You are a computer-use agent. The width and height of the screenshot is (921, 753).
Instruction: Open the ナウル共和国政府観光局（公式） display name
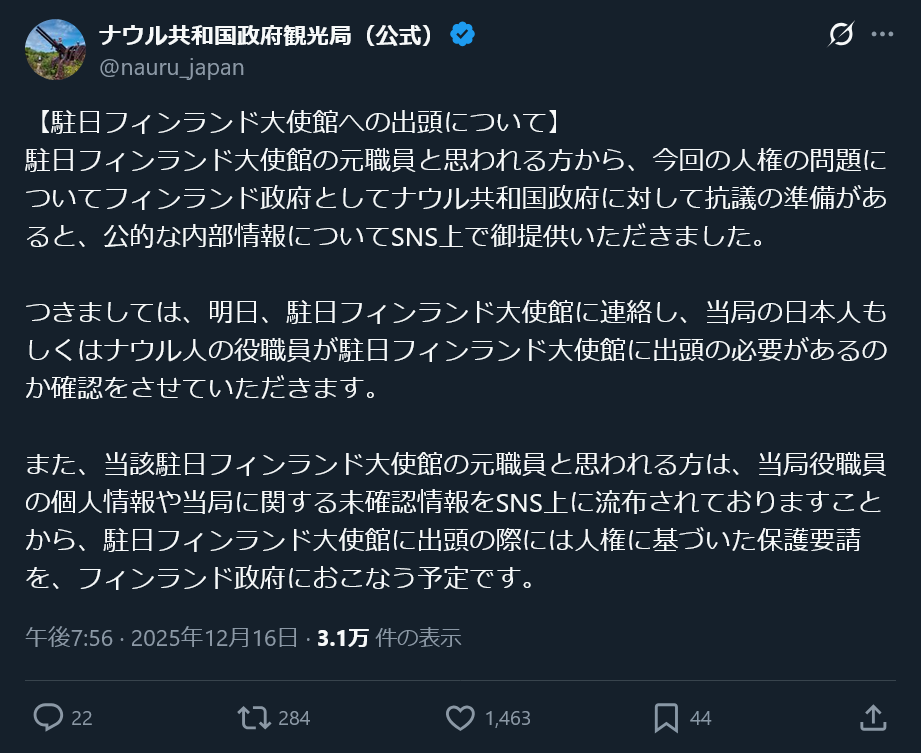point(268,35)
